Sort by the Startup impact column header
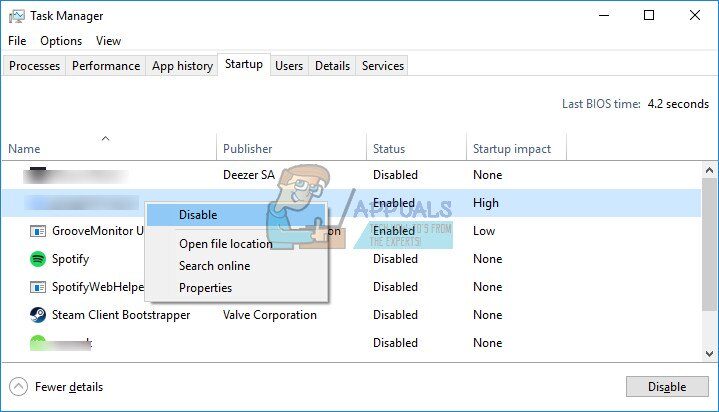Viewport: 719px width, 412px height. pyautogui.click(x=516, y=147)
